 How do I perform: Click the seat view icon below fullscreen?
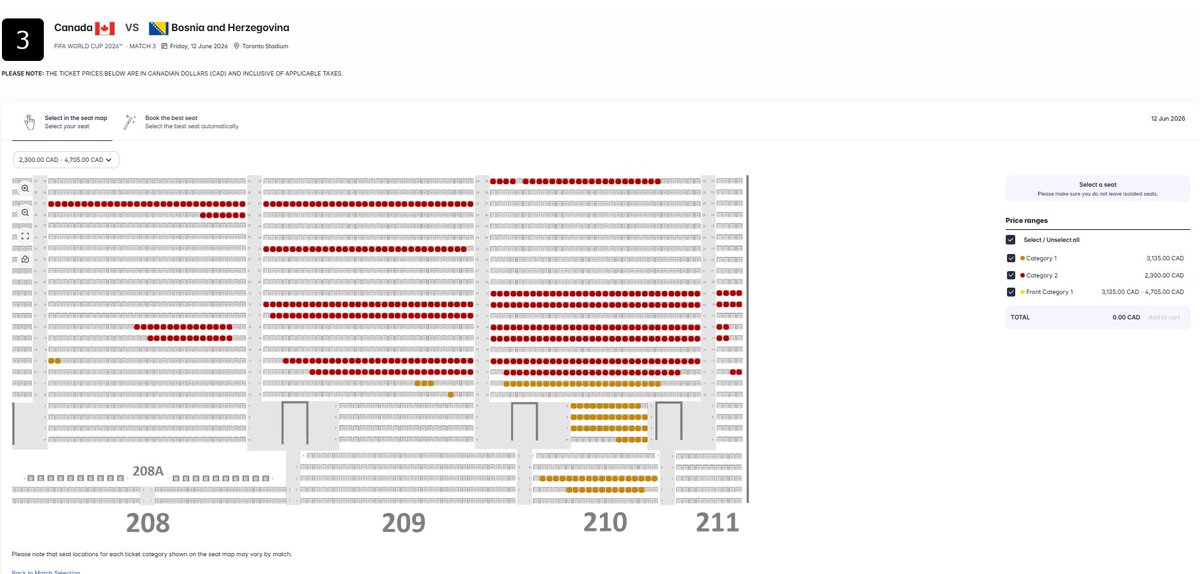[25, 259]
